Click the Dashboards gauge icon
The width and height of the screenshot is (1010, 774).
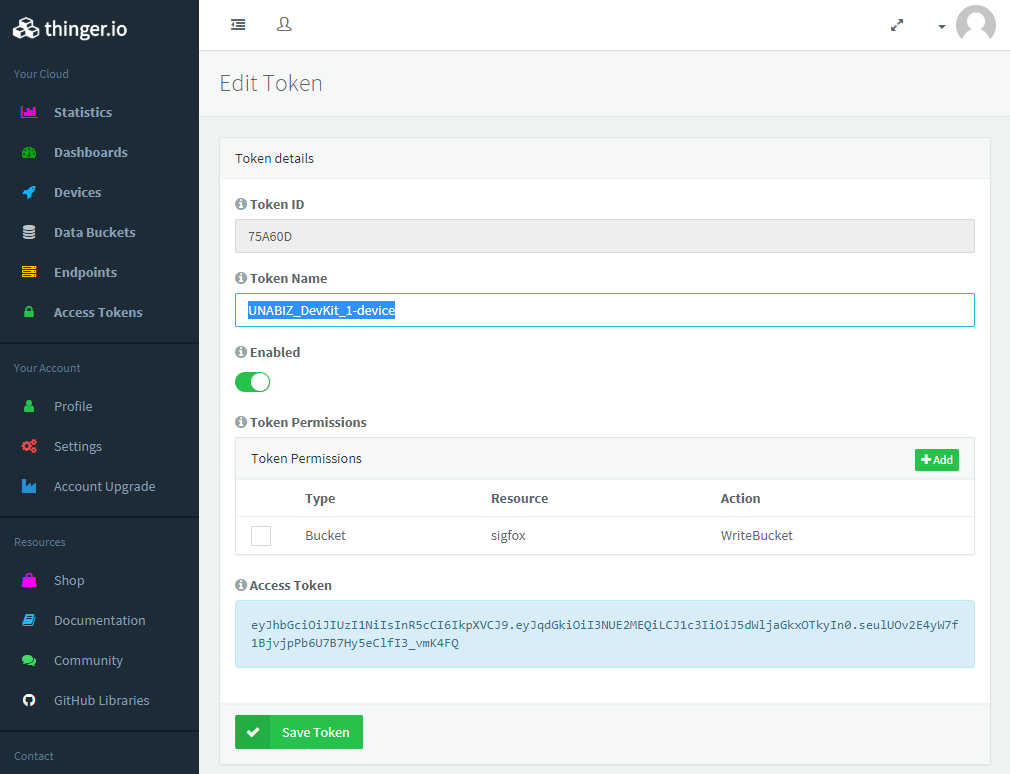click(x=29, y=153)
